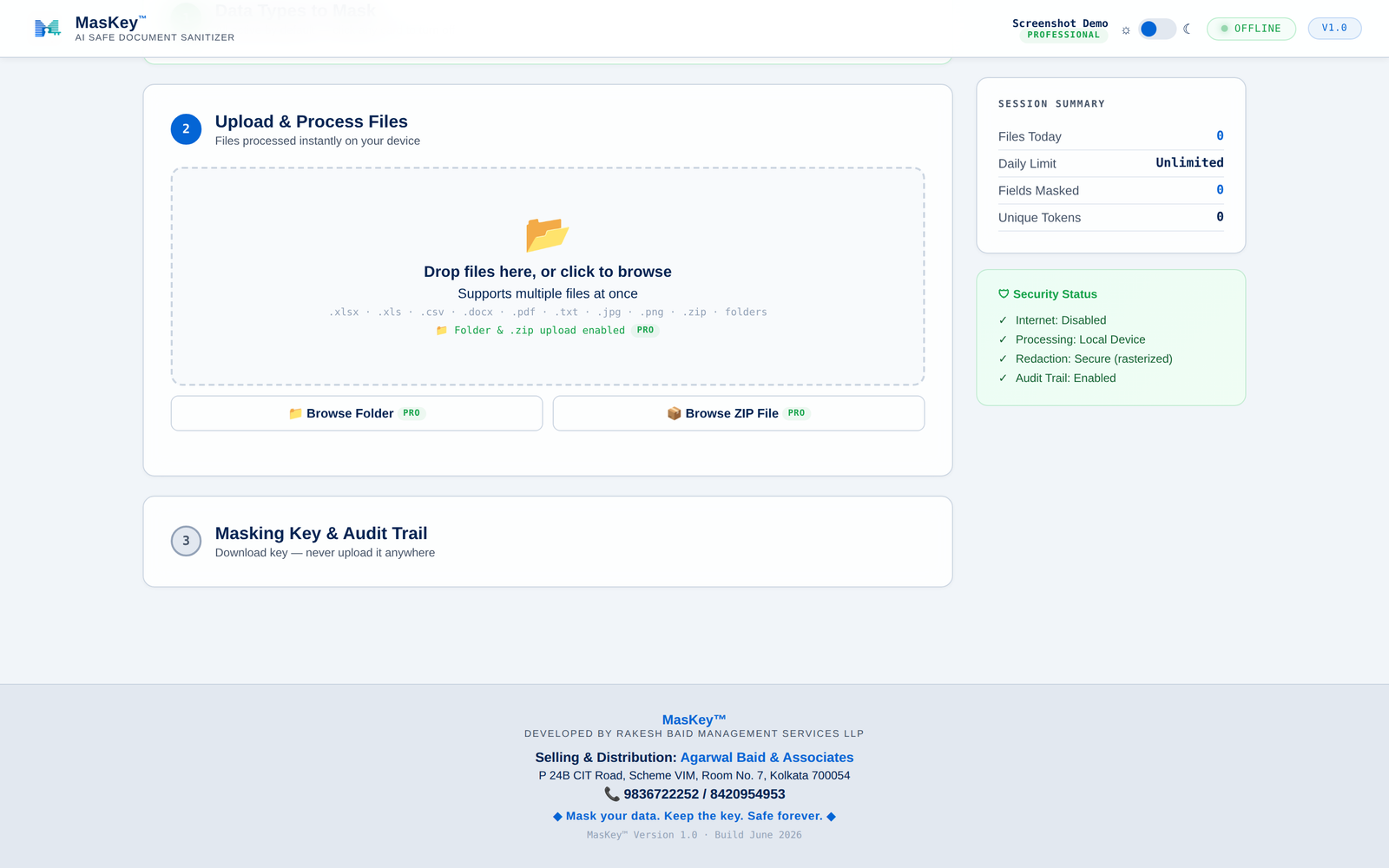
Task: Click the folder icon on Browse Folder
Action: coord(295,413)
